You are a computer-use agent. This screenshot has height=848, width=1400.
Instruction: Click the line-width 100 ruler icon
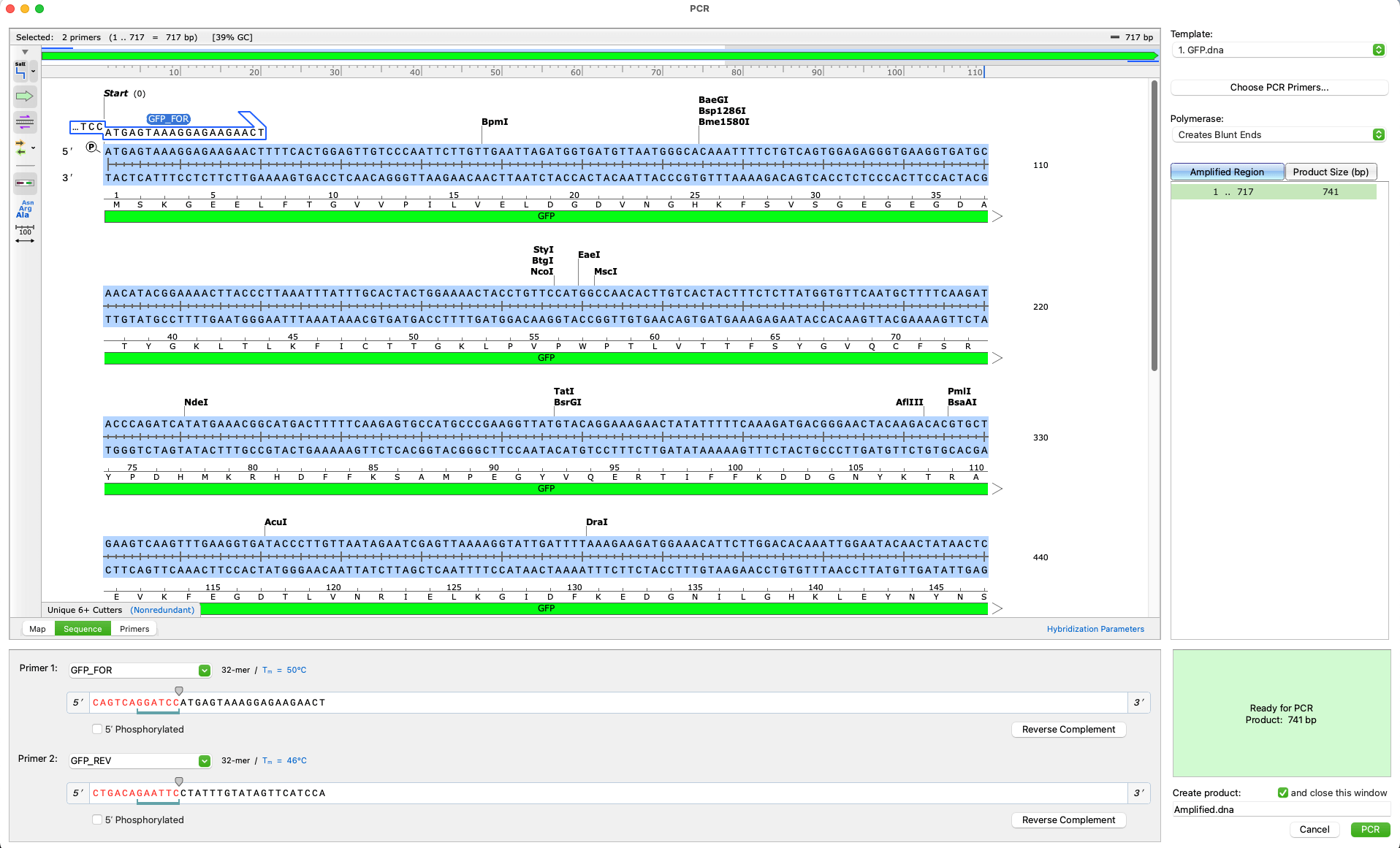pos(25,234)
